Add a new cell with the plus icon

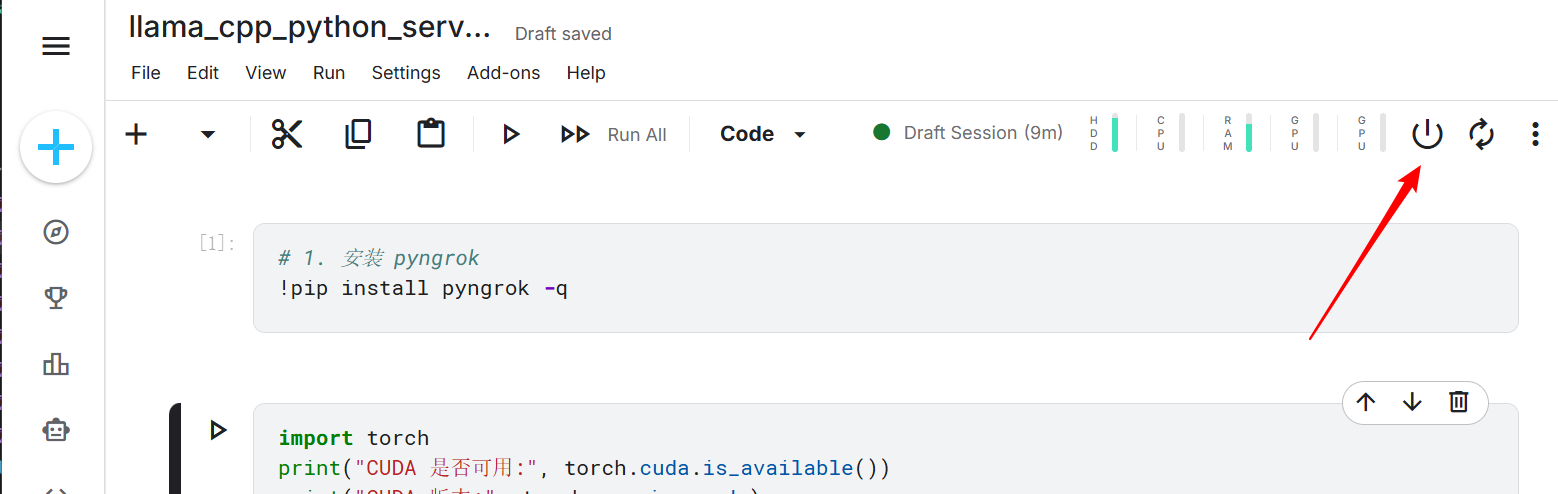136,134
